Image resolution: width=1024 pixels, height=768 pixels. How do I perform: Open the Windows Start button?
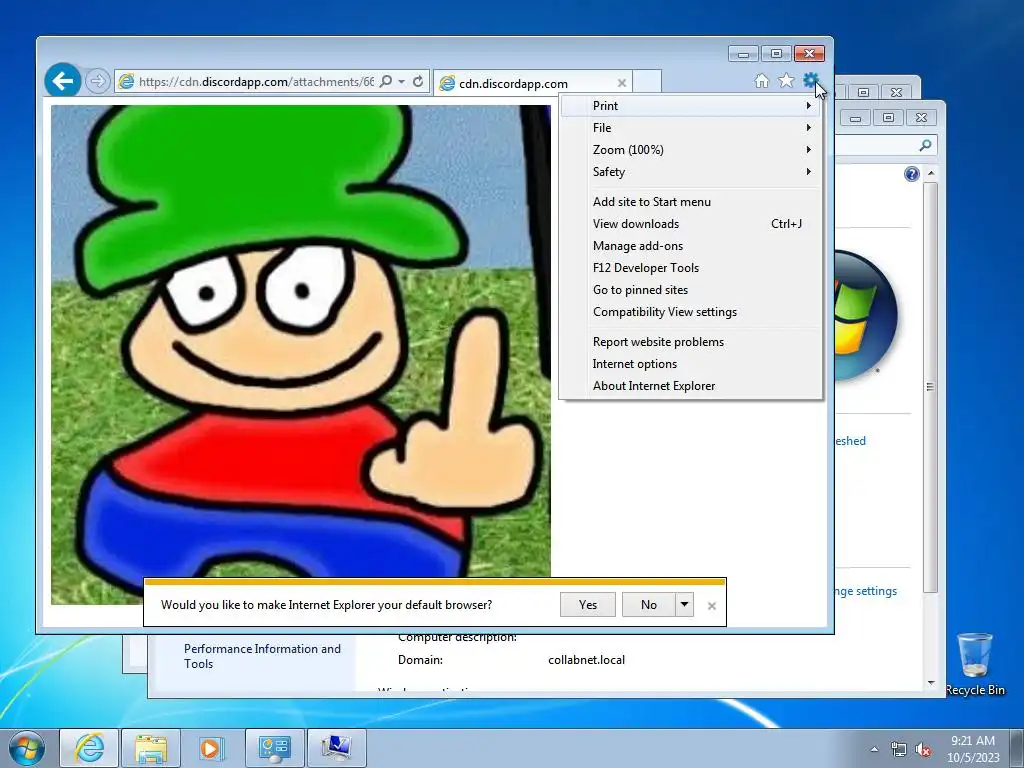coord(26,748)
